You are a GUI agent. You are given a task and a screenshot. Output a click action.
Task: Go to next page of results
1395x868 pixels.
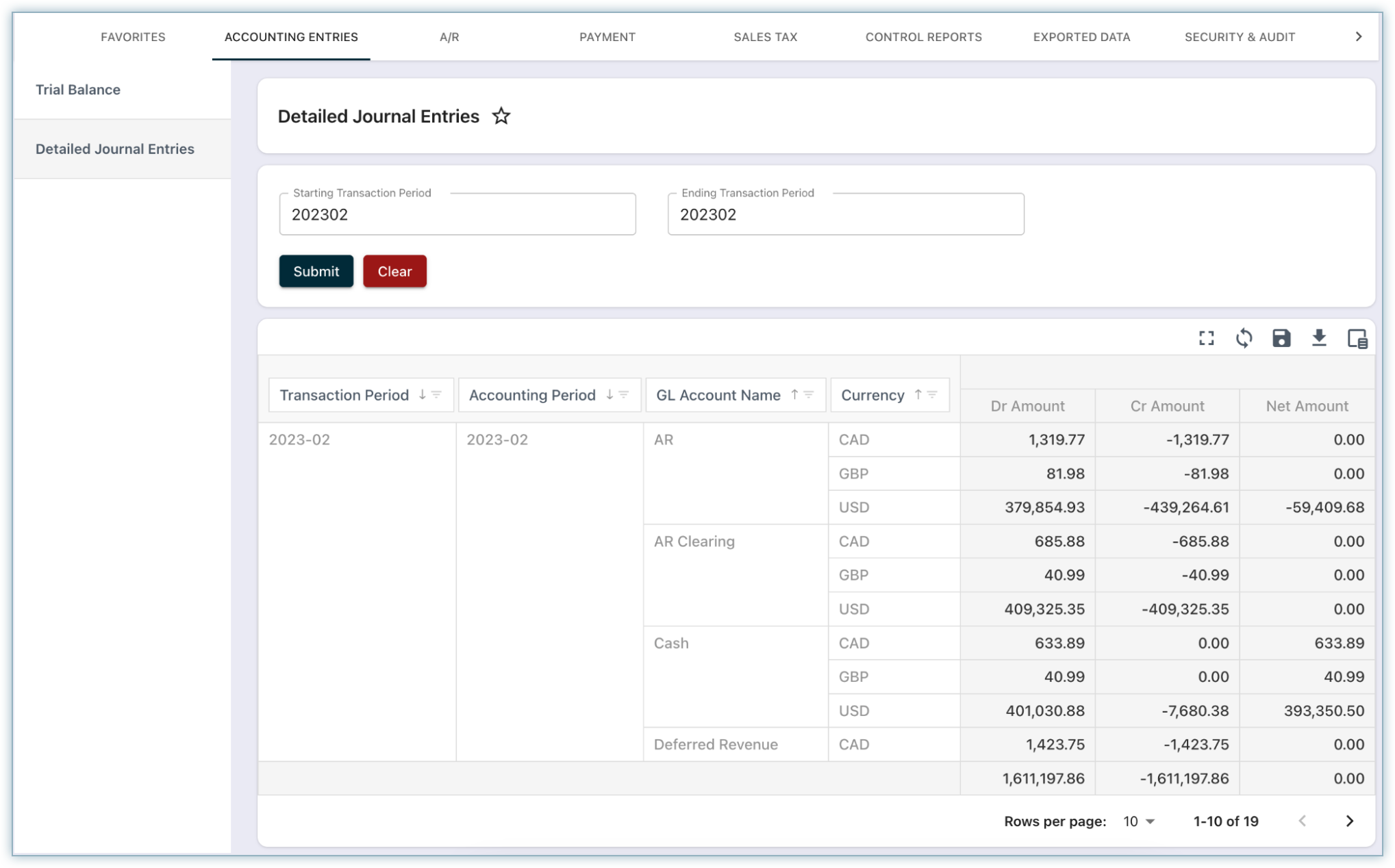pyautogui.click(x=1349, y=821)
